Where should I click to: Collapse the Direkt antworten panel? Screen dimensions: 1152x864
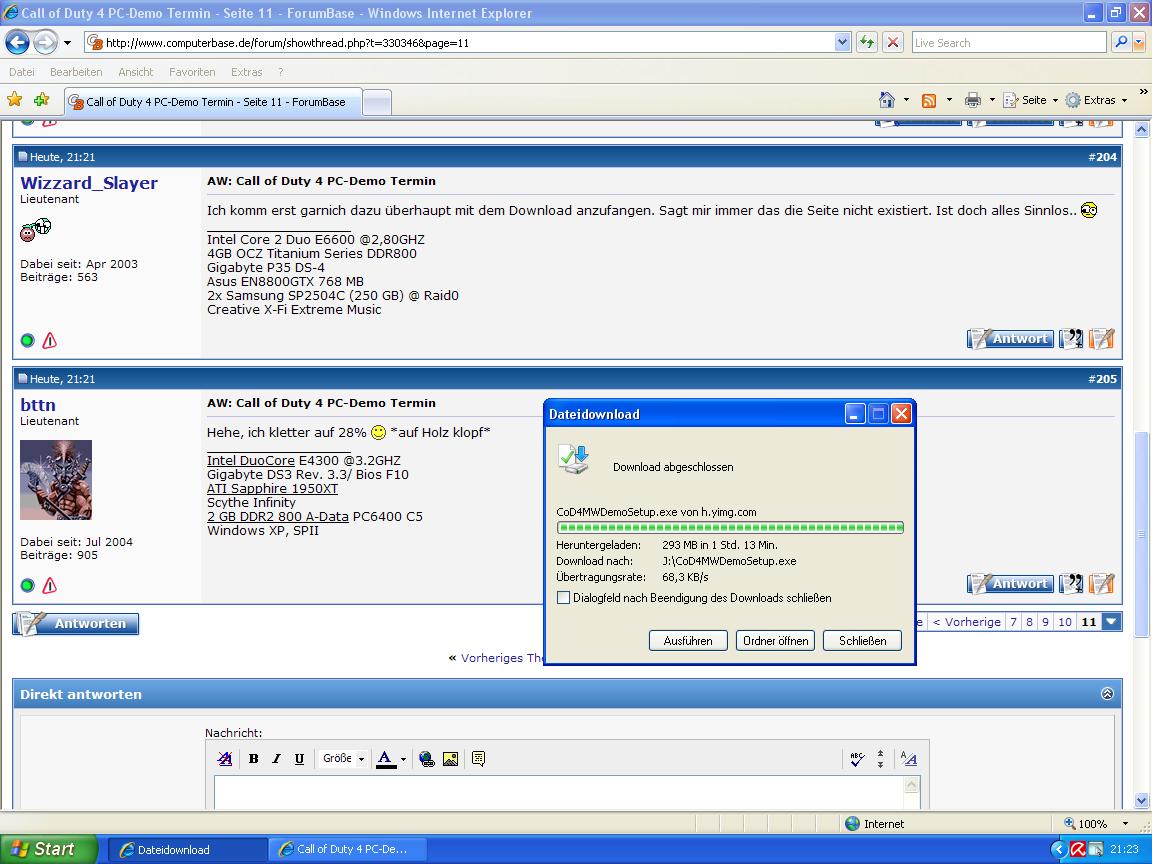click(1107, 694)
